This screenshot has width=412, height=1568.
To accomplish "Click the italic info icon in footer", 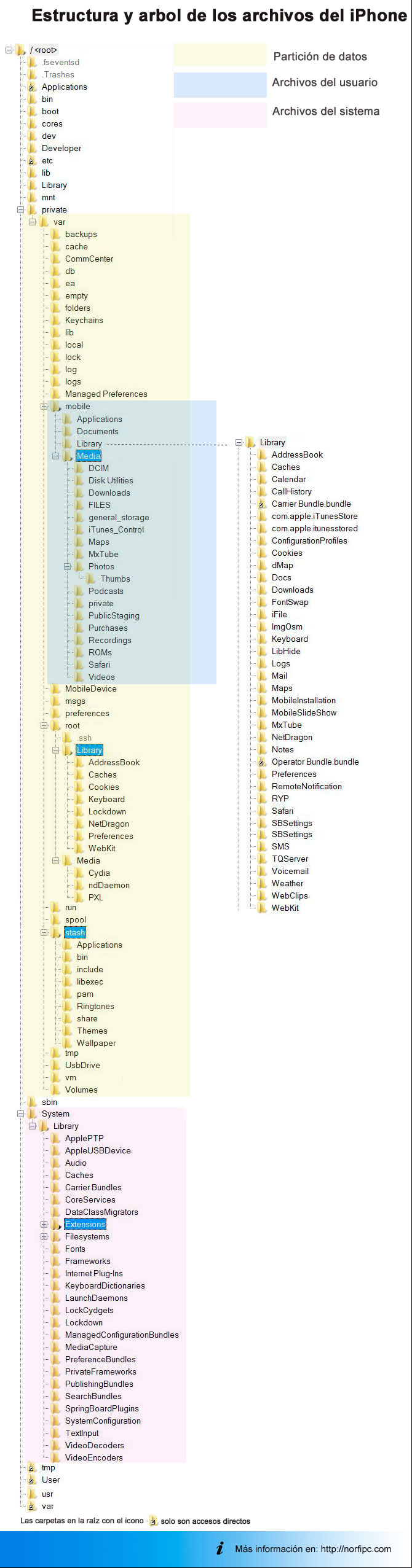I will pos(220,1548).
